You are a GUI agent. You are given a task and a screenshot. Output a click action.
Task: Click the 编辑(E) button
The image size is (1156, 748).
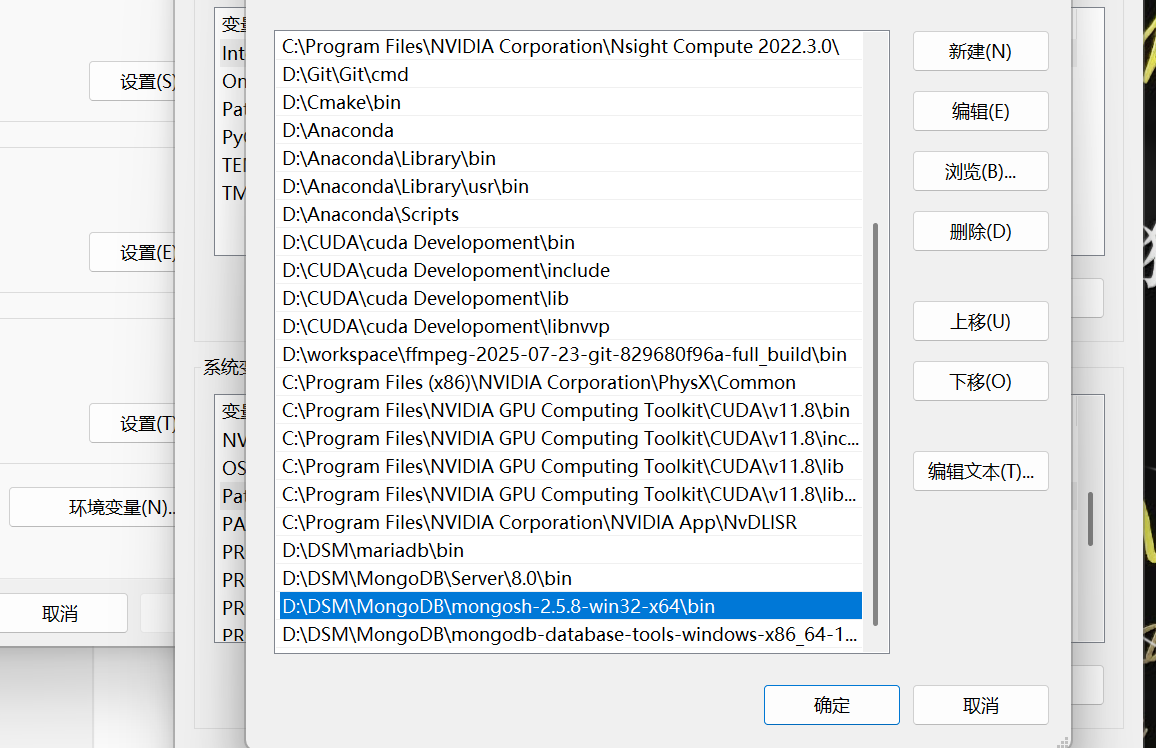tap(980, 111)
